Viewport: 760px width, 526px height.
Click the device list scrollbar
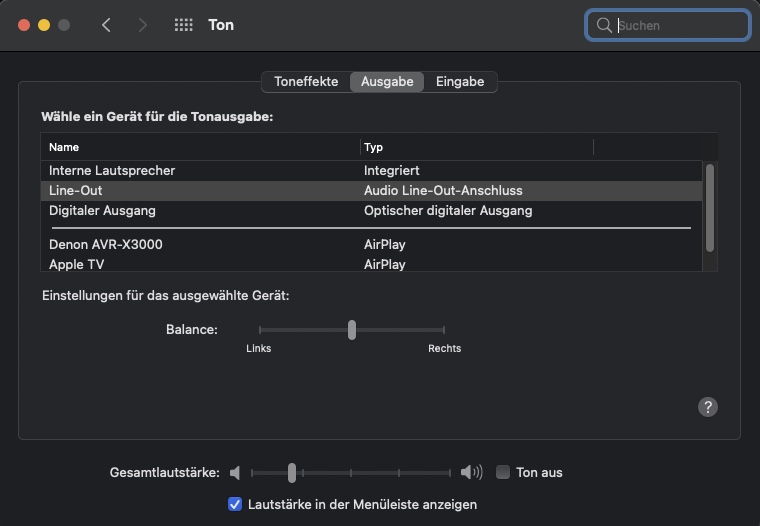pyautogui.click(x=710, y=207)
